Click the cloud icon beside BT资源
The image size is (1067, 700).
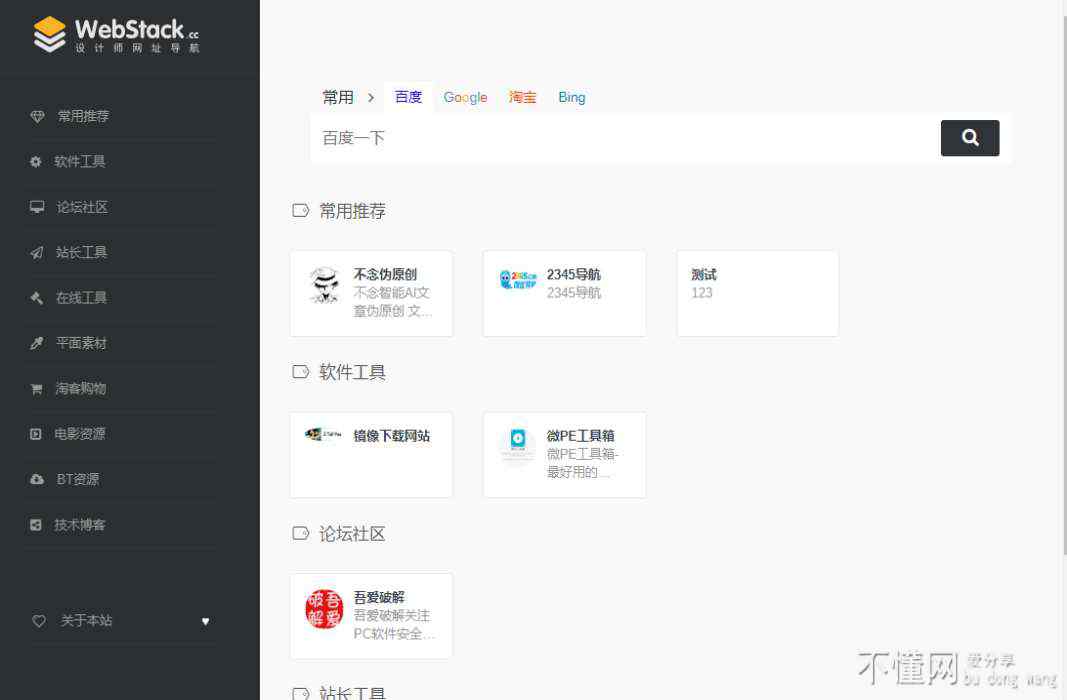pos(37,480)
